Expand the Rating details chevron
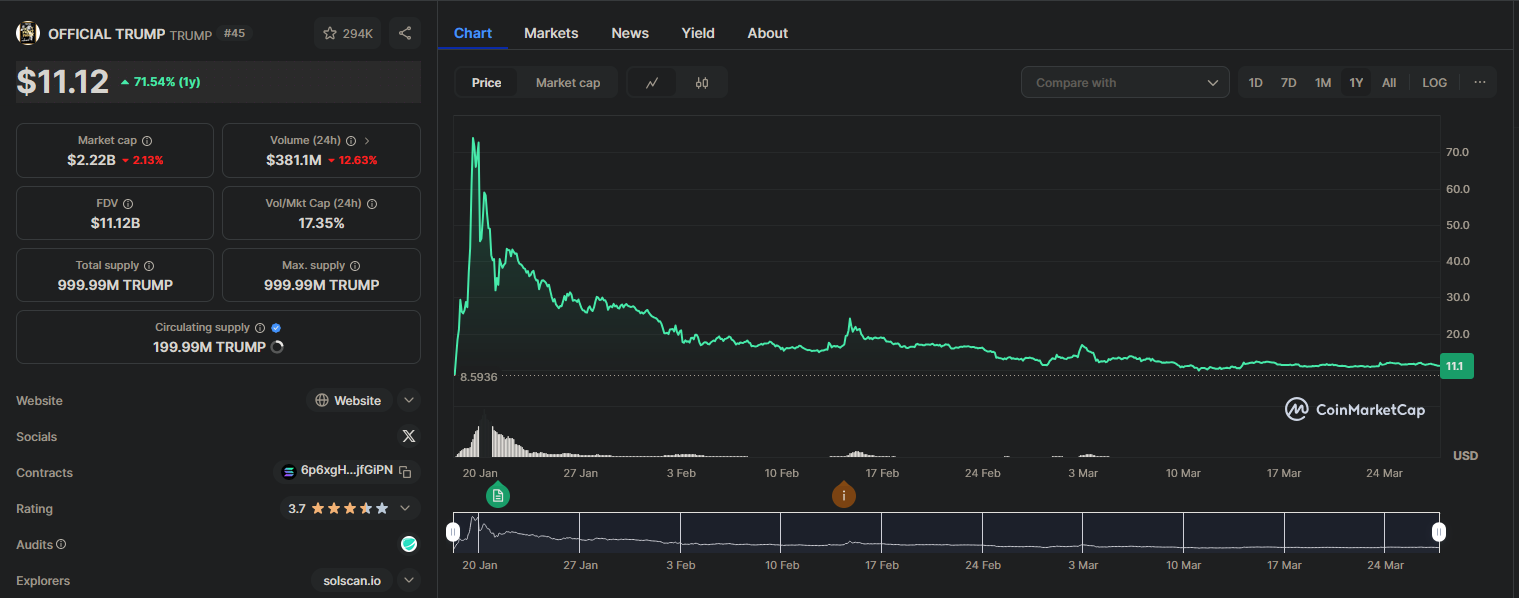 405,508
